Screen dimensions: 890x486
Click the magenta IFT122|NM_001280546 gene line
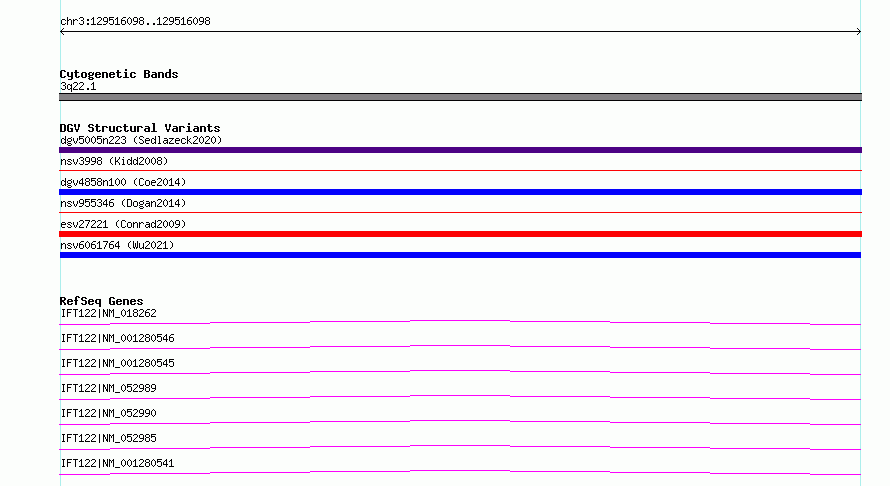tap(460, 347)
